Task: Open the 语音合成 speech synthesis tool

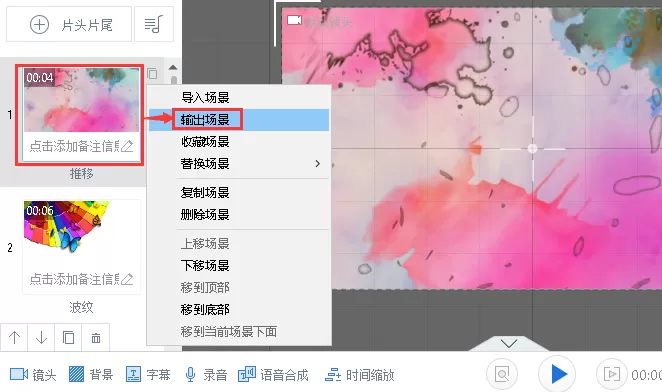Action: [x=274, y=375]
